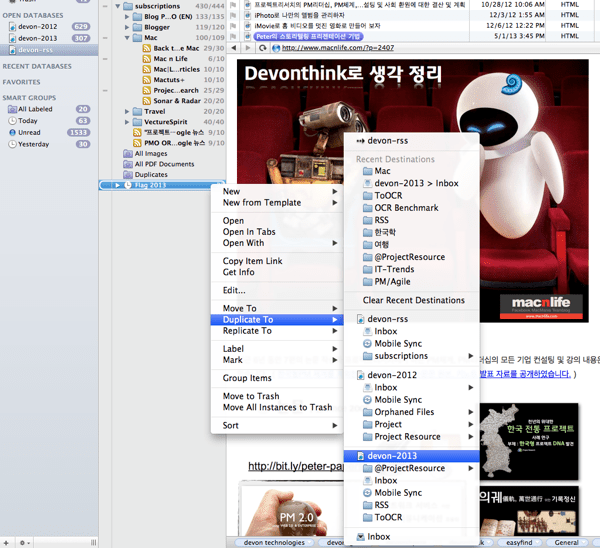Open the devon-2013 database in sidebar

[x=38, y=38]
